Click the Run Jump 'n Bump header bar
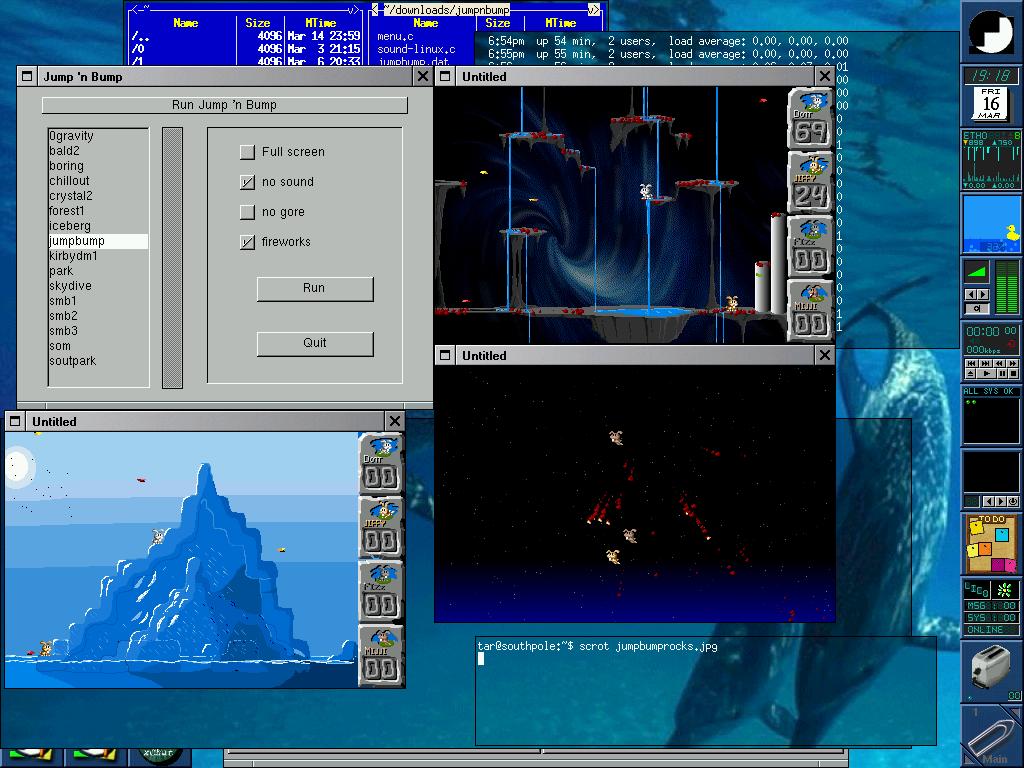This screenshot has height=768, width=1024. click(x=224, y=105)
